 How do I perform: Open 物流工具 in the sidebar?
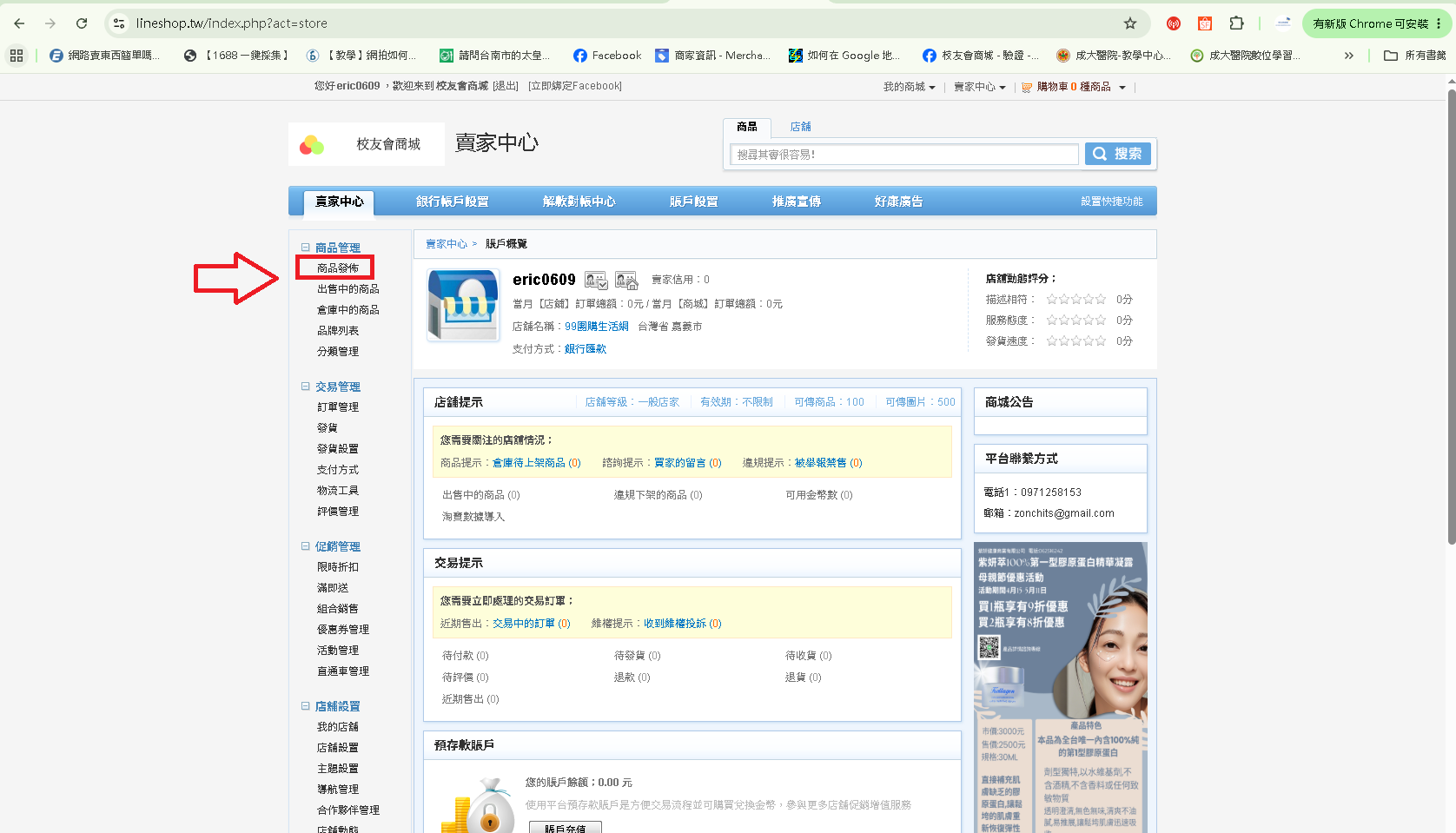[338, 491]
